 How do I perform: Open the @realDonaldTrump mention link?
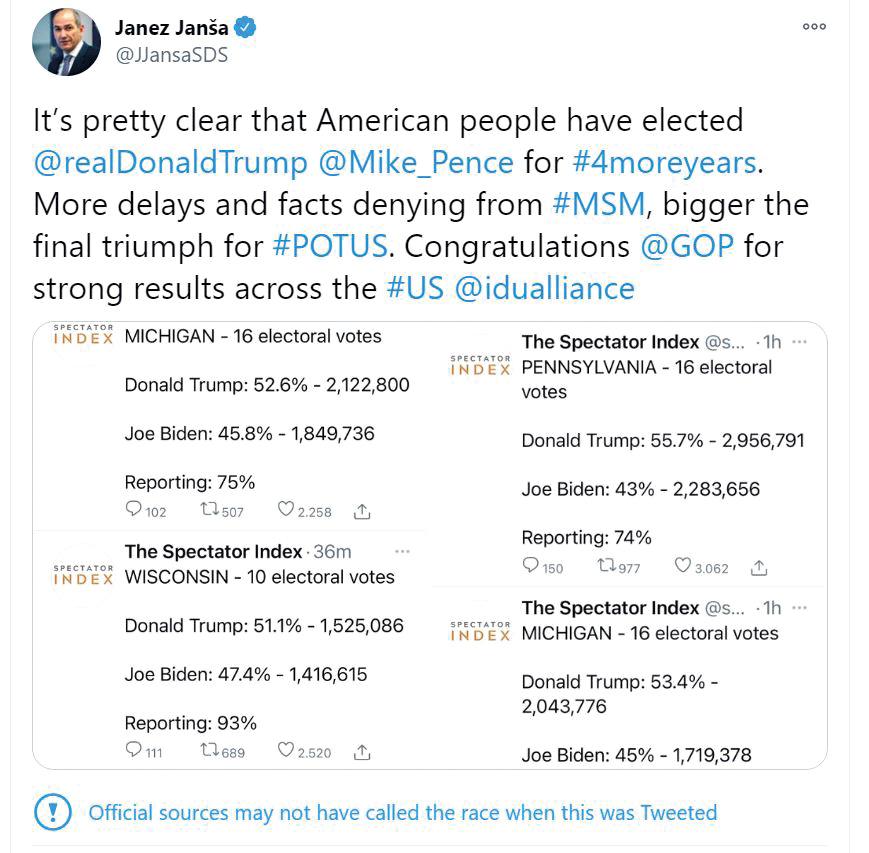pyautogui.click(x=170, y=162)
